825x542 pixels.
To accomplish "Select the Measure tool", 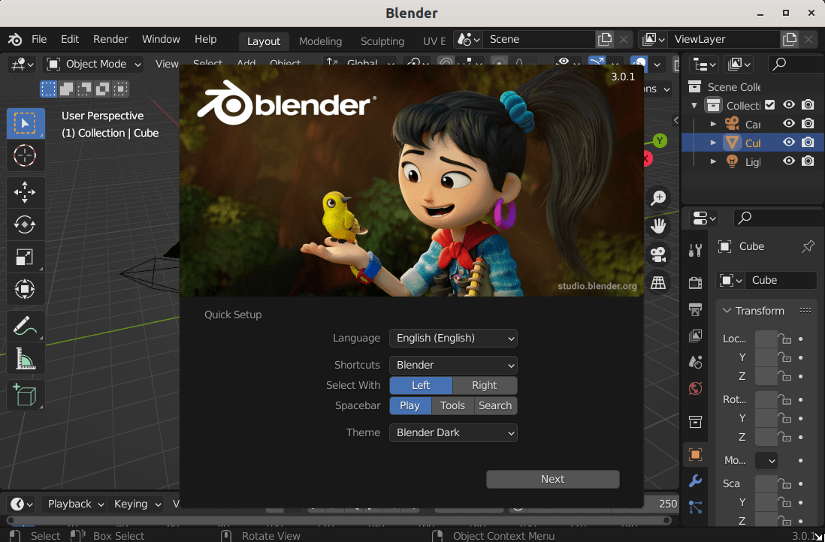I will pyautogui.click(x=25, y=358).
